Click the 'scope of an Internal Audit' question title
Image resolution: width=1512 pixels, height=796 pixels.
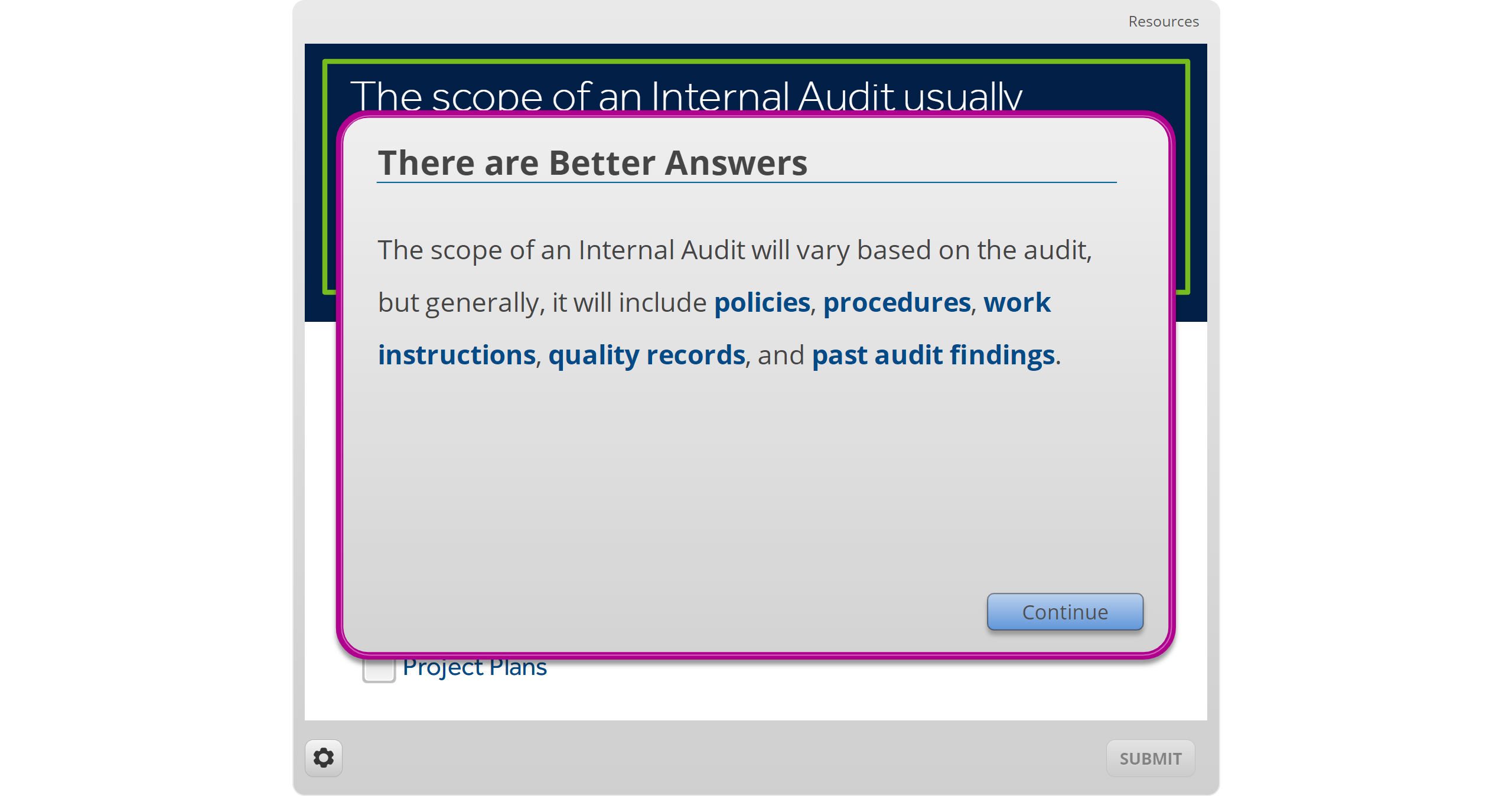pos(685,94)
